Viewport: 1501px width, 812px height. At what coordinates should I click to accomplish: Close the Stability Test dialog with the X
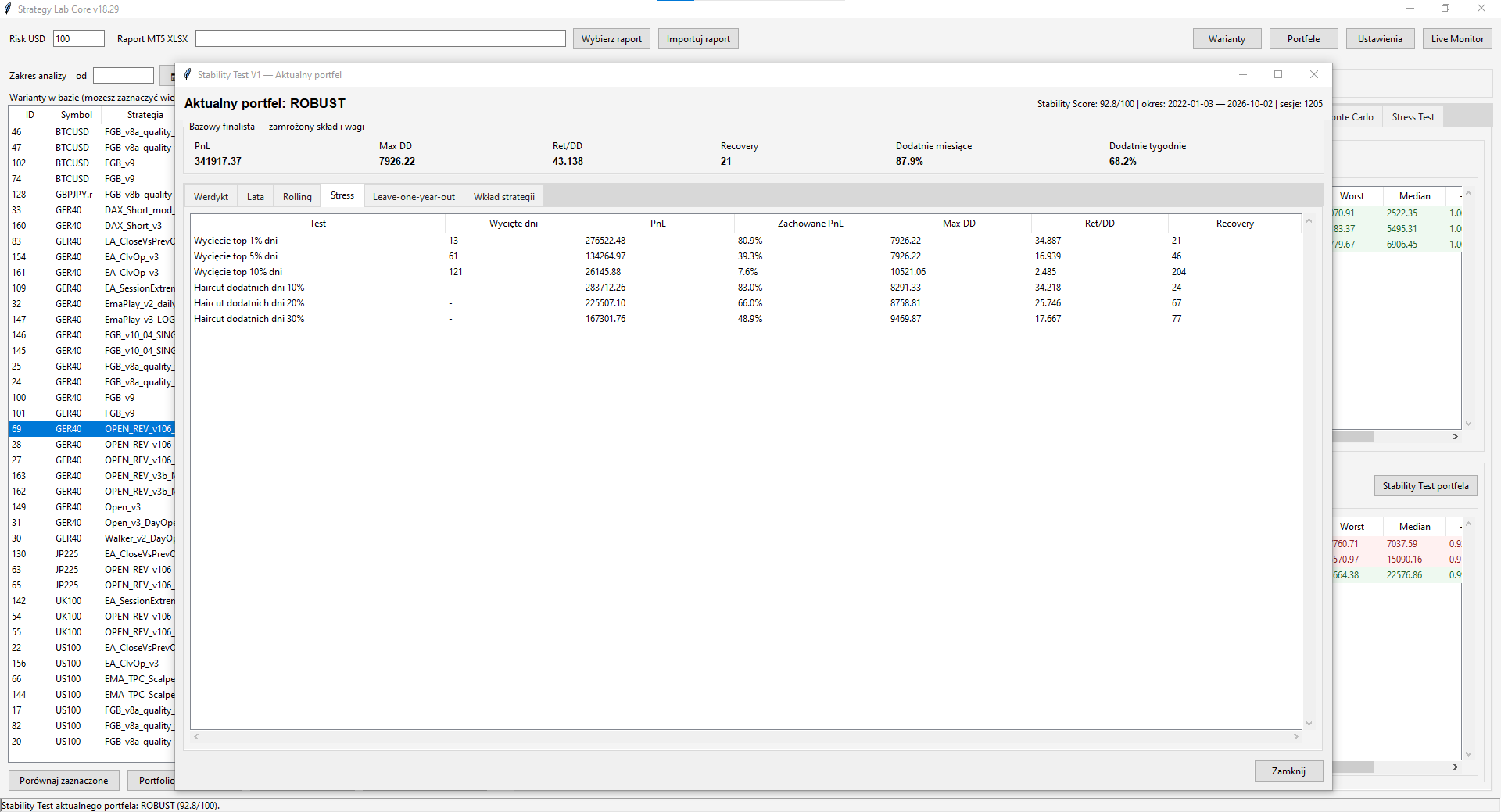coord(1314,74)
